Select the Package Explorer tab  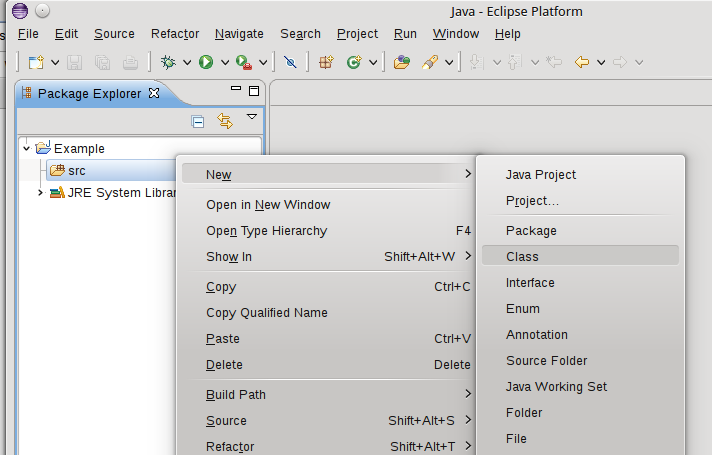(x=89, y=94)
